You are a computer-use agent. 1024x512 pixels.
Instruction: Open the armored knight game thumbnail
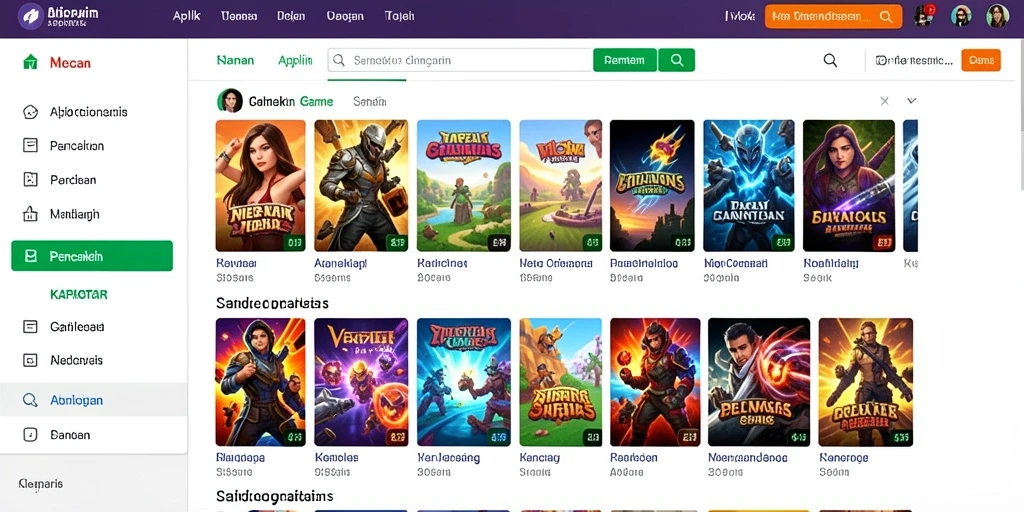361,185
